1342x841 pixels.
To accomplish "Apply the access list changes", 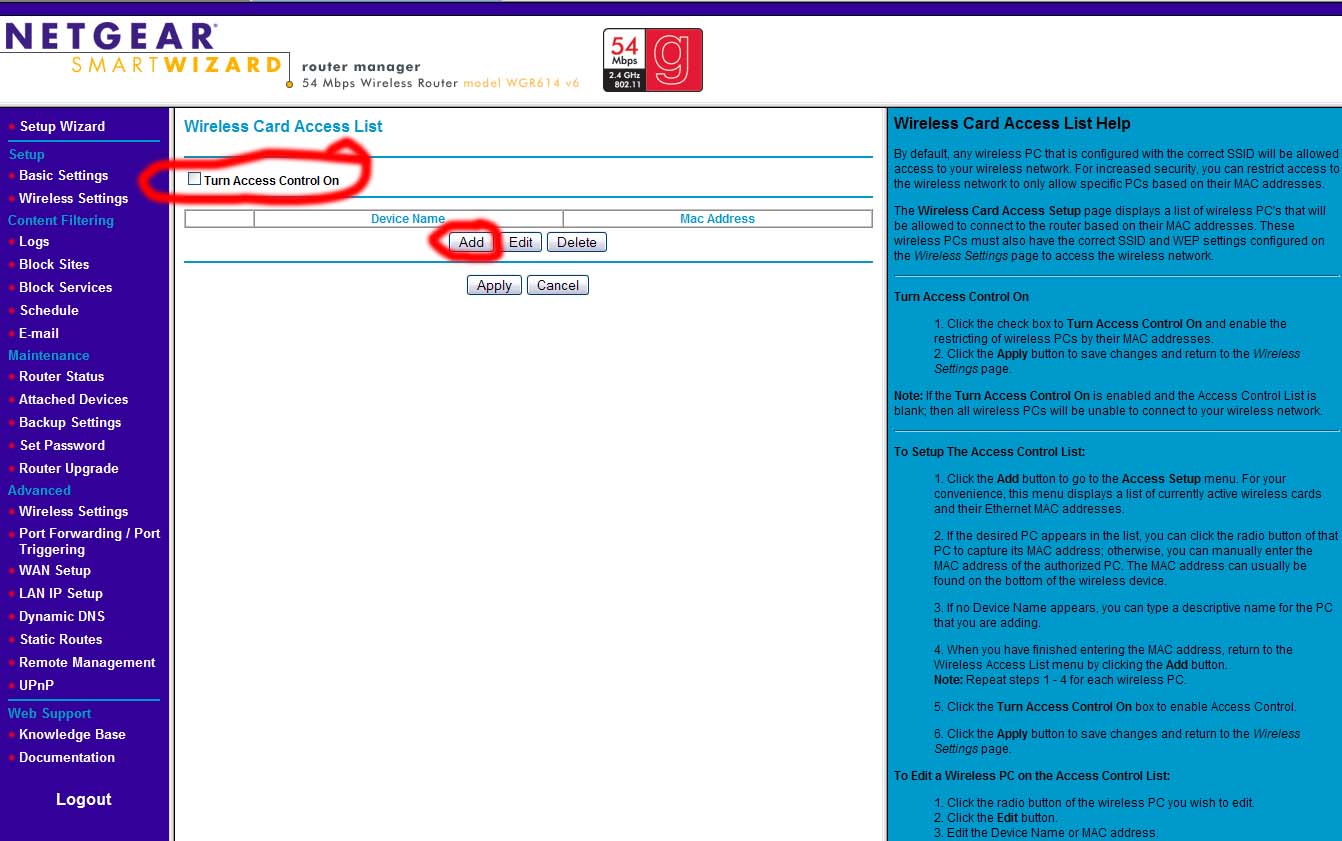I will coord(494,285).
